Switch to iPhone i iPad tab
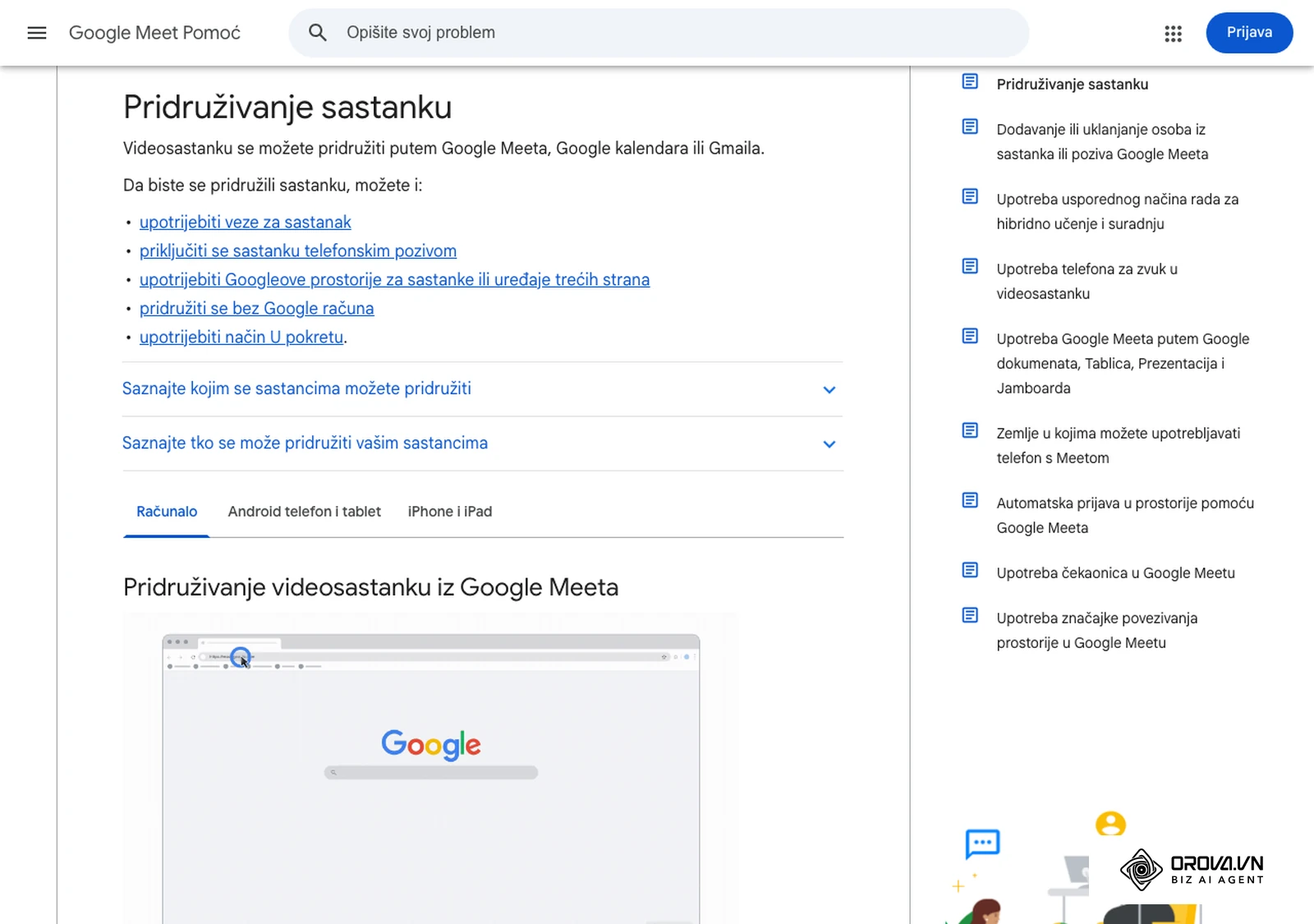 [450, 512]
